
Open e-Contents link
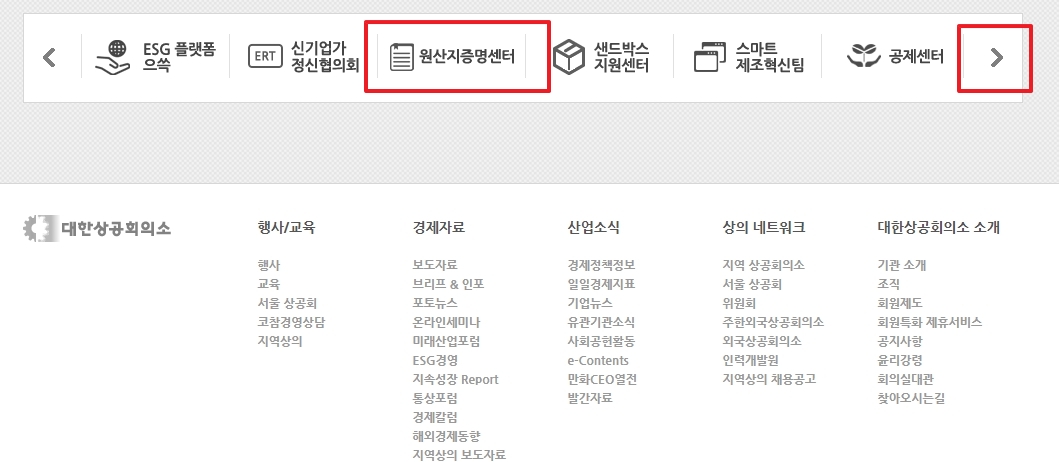[598, 360]
